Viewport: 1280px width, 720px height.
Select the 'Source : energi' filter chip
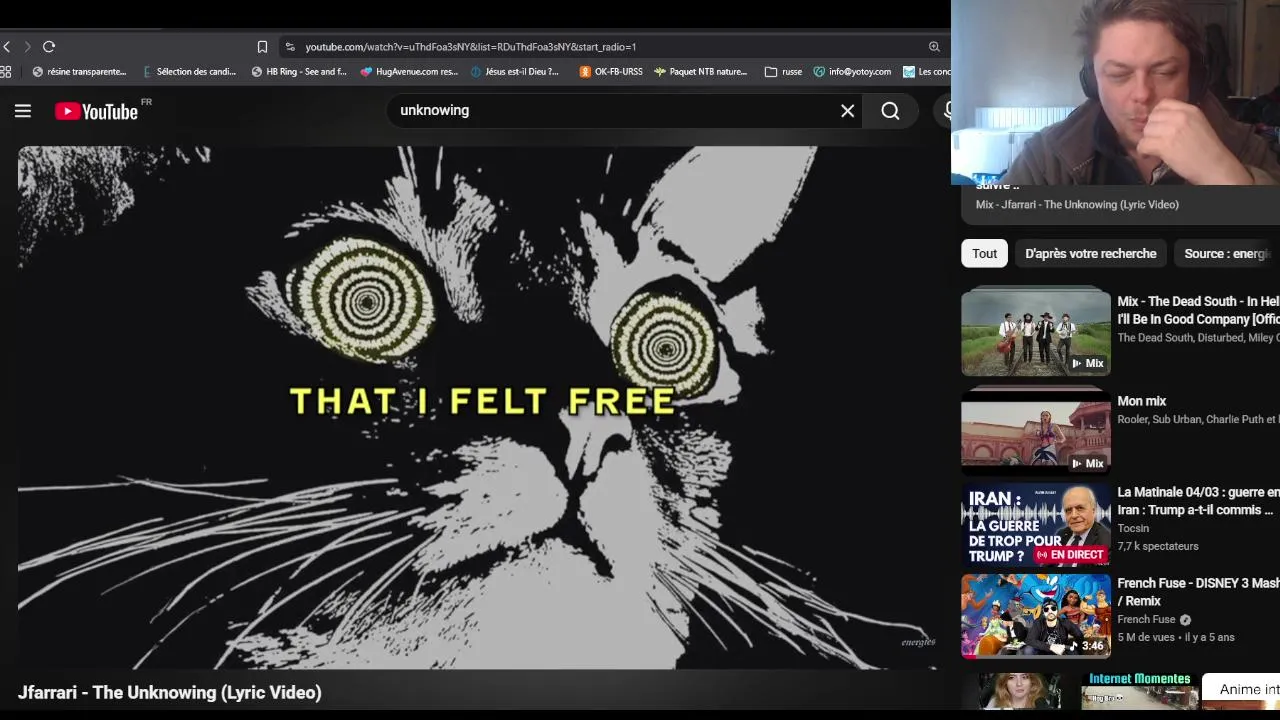pos(1227,253)
